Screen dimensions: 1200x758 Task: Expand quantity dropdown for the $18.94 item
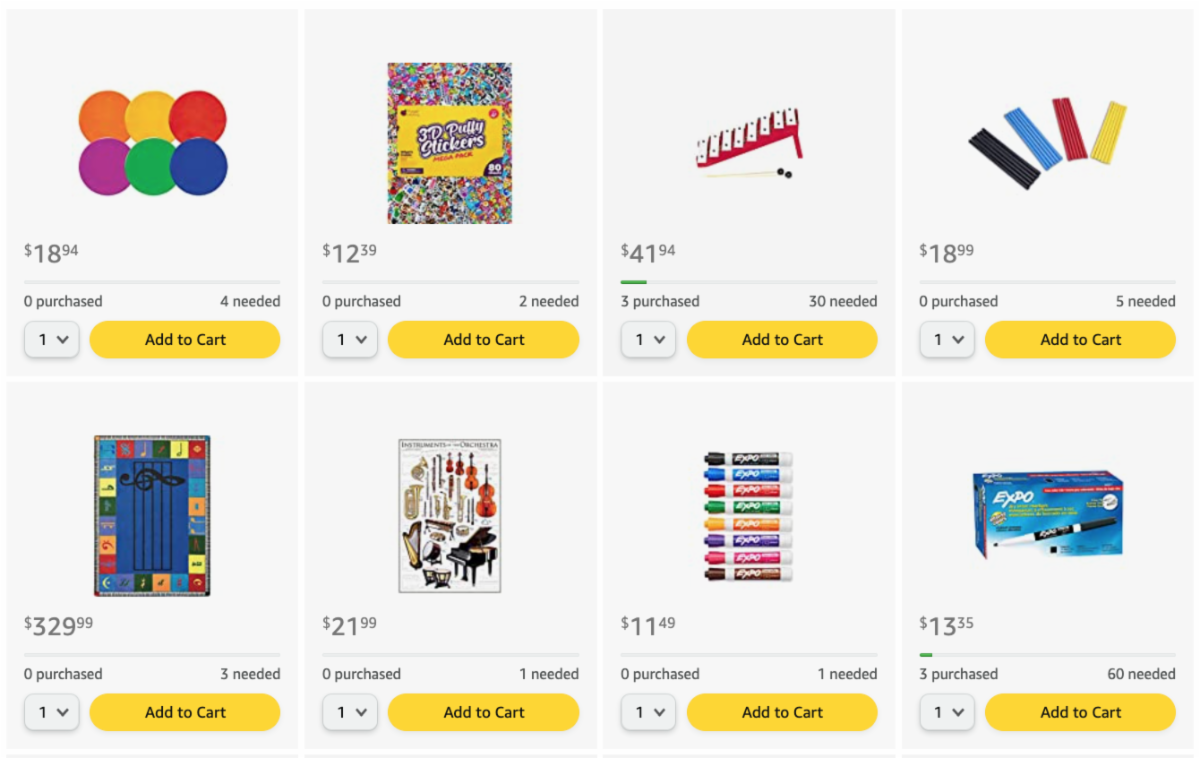52,340
